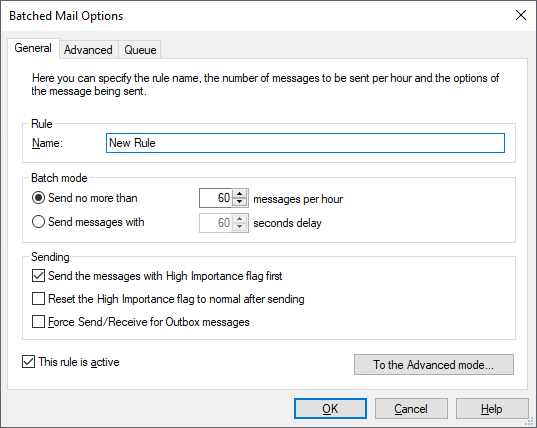537x428 pixels.
Task: Switch to the Advanced tab
Action: [x=88, y=50]
